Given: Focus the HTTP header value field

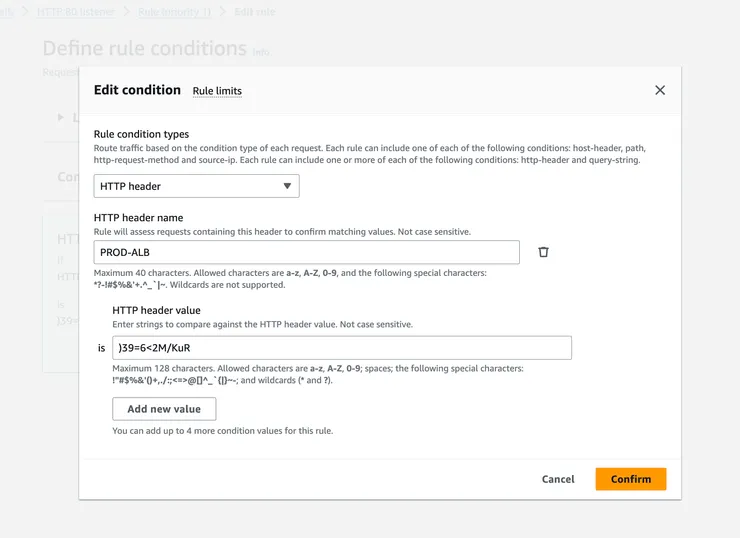Looking at the screenshot, I should point(341,348).
